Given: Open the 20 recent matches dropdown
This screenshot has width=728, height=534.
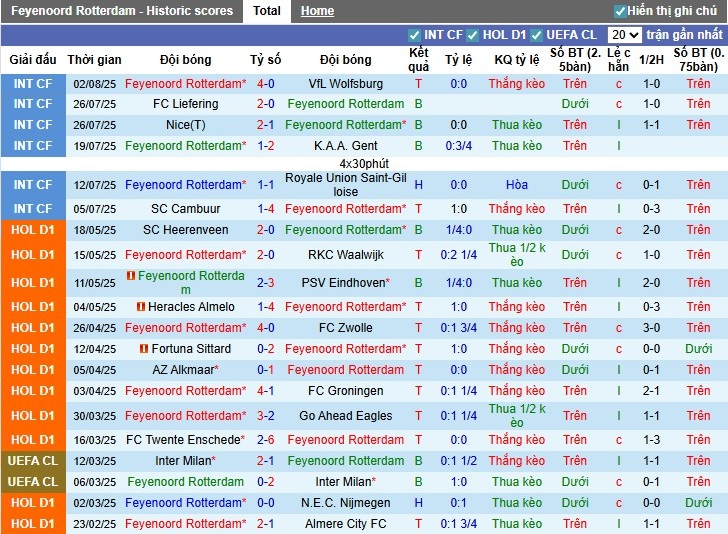Looking at the screenshot, I should 625,35.
